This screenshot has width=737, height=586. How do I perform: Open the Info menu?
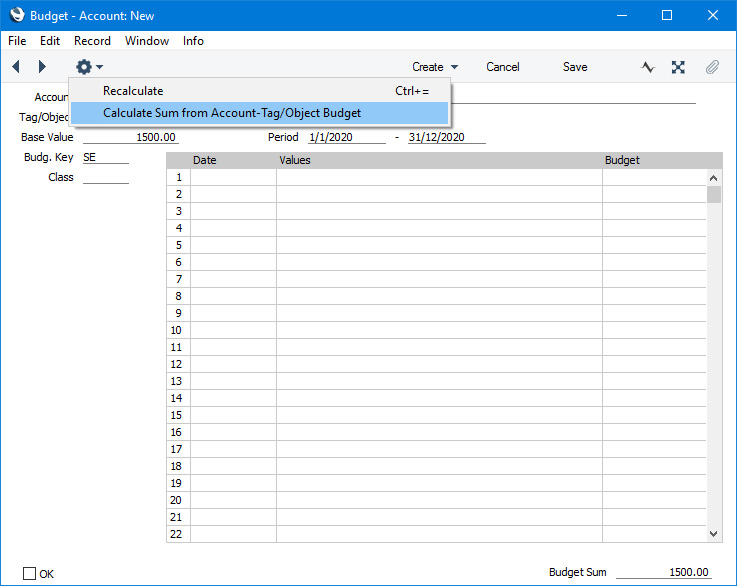(193, 41)
